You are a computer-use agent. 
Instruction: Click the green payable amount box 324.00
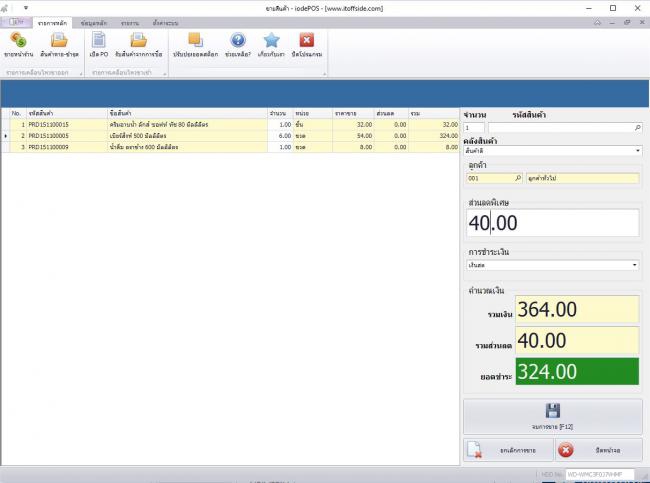point(577,371)
